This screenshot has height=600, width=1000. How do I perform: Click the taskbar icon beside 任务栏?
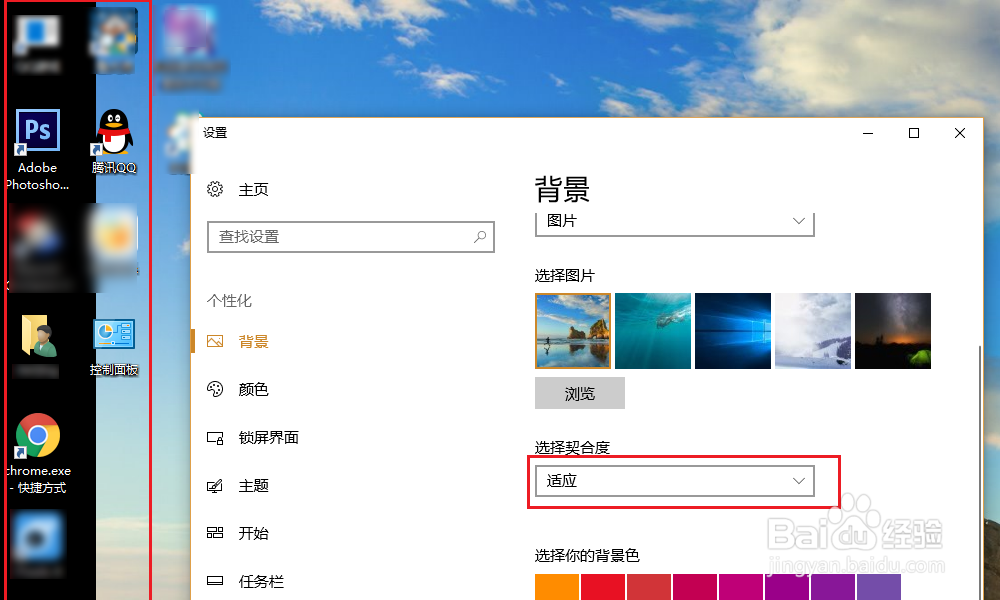click(215, 580)
